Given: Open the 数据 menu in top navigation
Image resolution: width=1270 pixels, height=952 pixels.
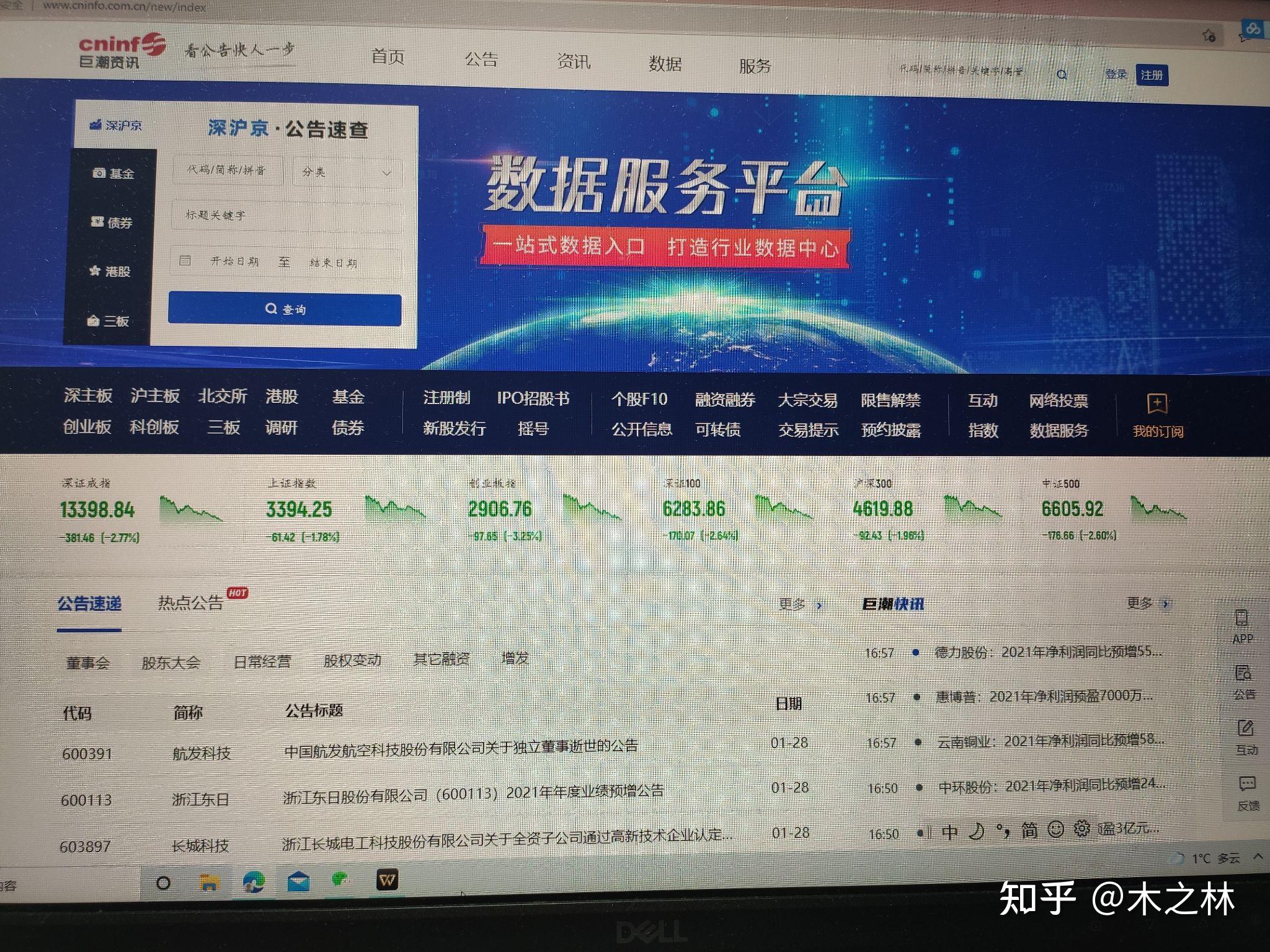Looking at the screenshot, I should tap(664, 64).
